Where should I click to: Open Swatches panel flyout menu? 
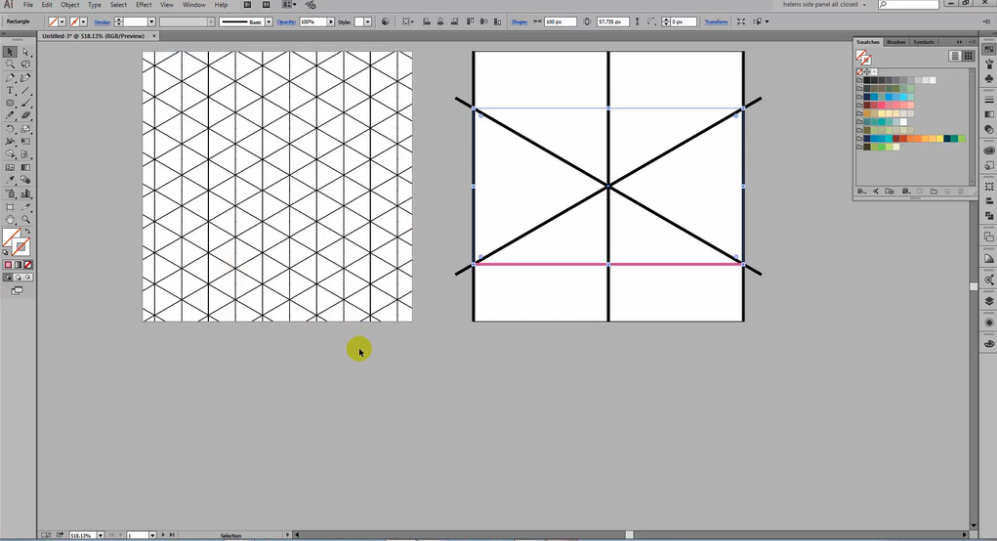coord(972,42)
